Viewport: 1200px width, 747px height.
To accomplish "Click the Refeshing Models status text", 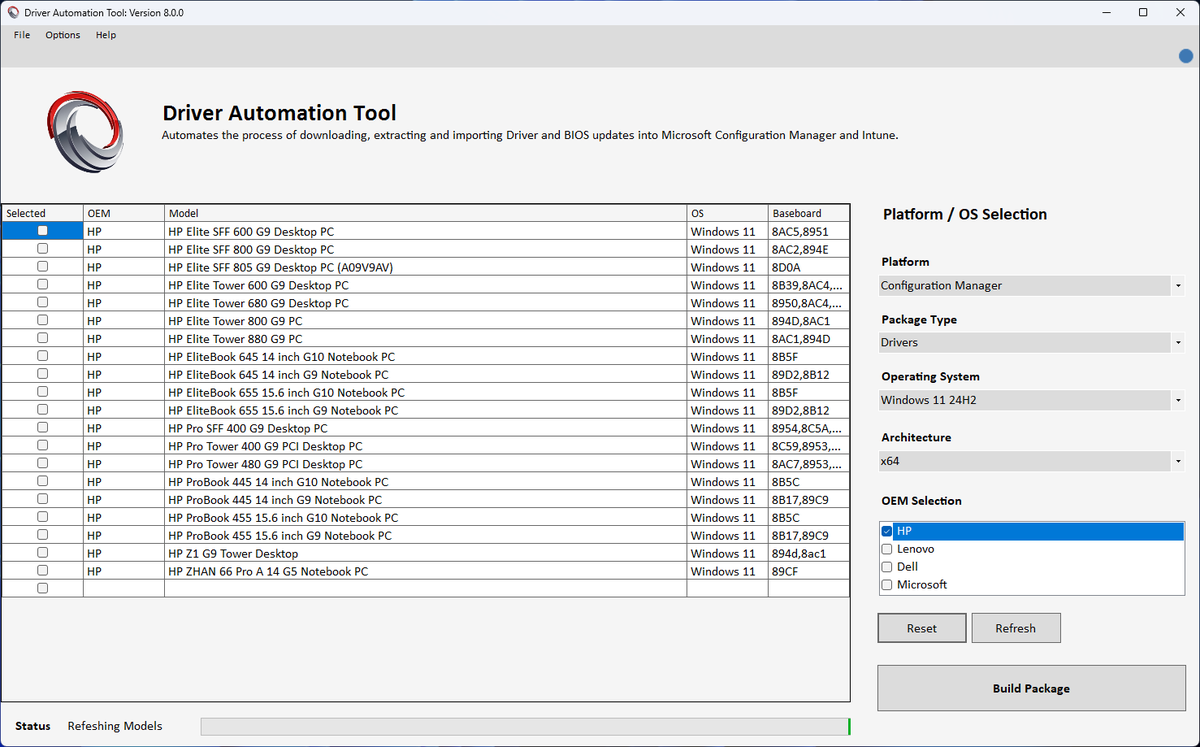I will click(115, 726).
